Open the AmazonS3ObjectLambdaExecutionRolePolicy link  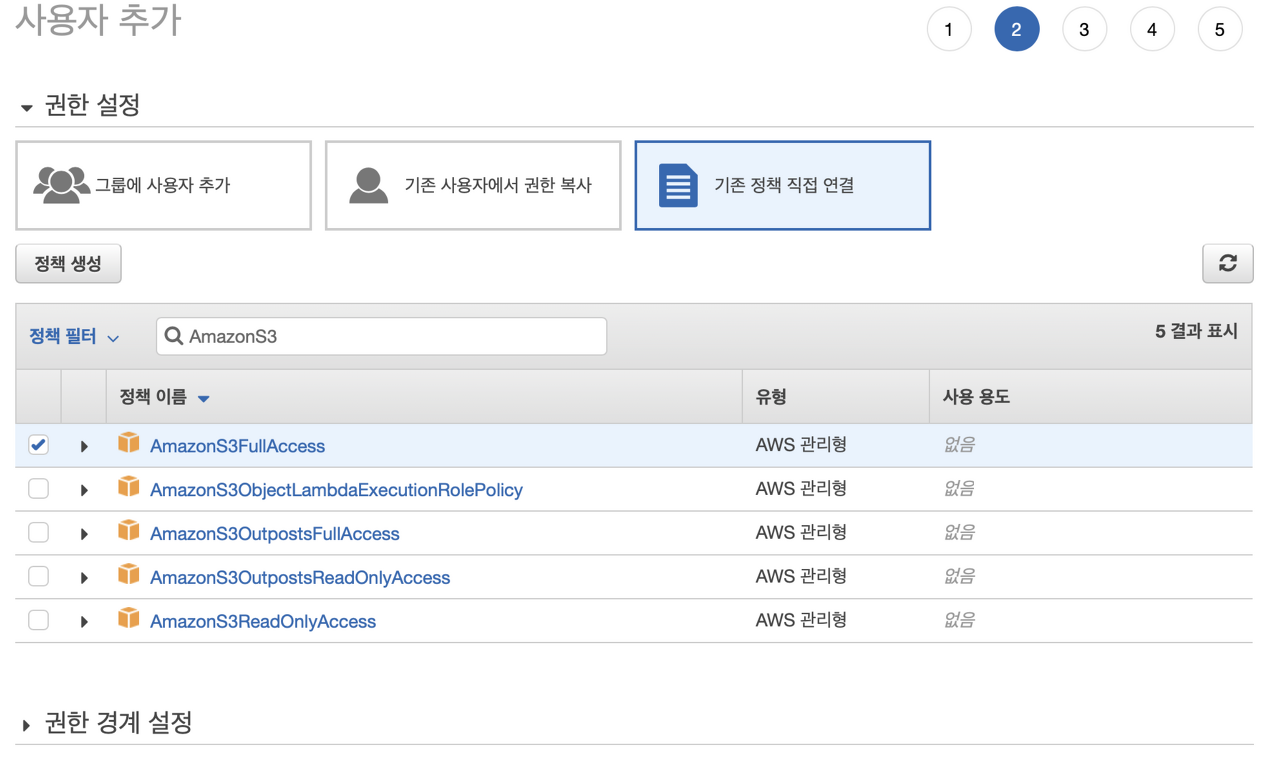point(336,490)
